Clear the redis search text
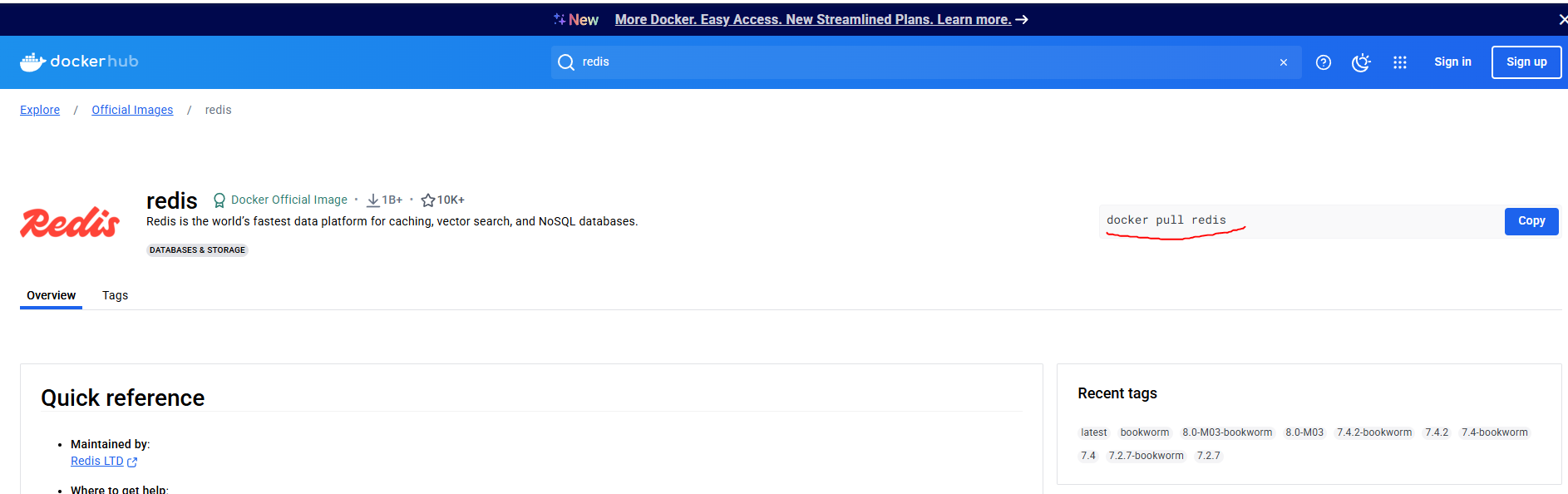Image resolution: width=1568 pixels, height=494 pixels. tap(1284, 62)
